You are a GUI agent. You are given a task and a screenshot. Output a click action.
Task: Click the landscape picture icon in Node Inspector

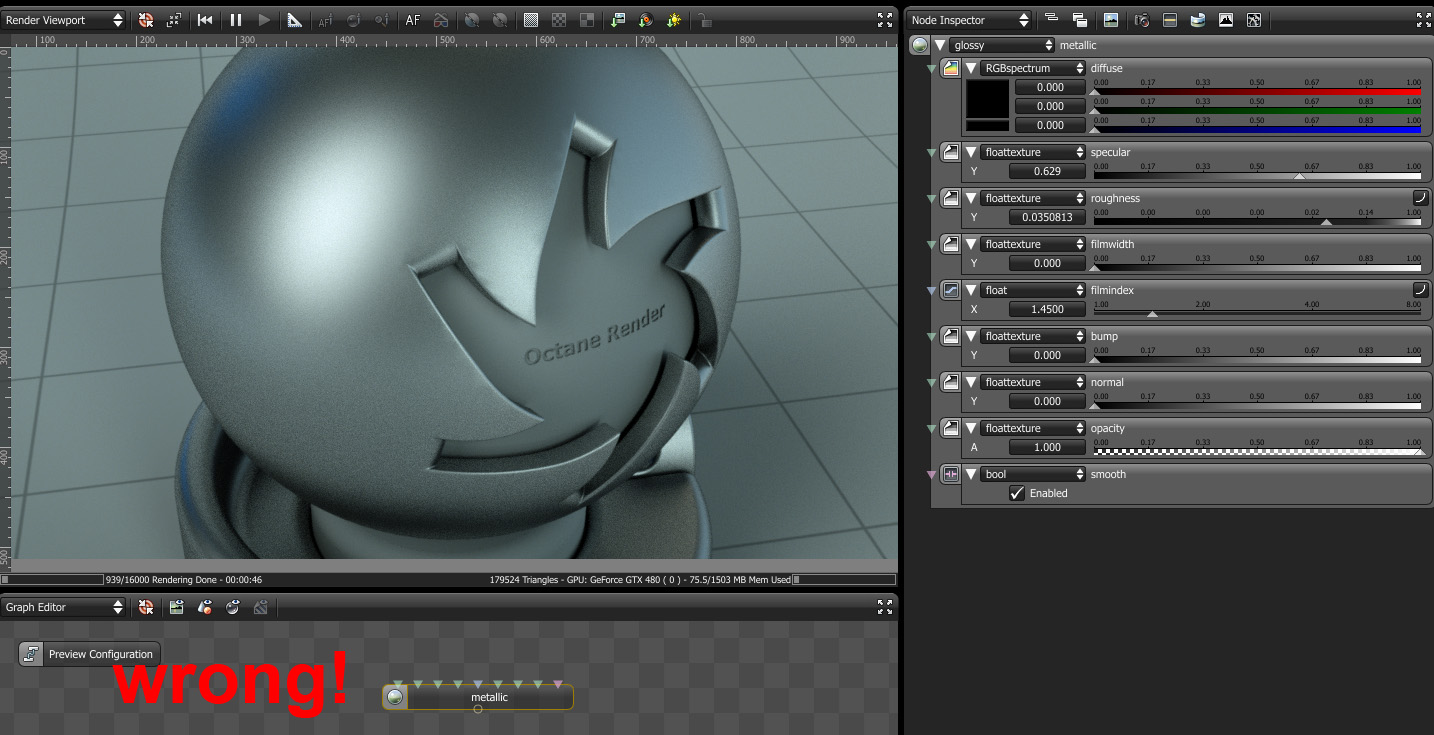click(x=1111, y=20)
